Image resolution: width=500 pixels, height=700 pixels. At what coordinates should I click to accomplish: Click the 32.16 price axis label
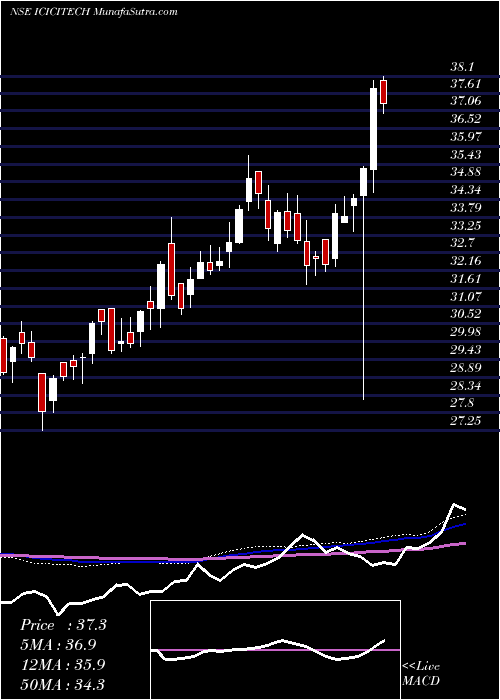pyautogui.click(x=466, y=261)
